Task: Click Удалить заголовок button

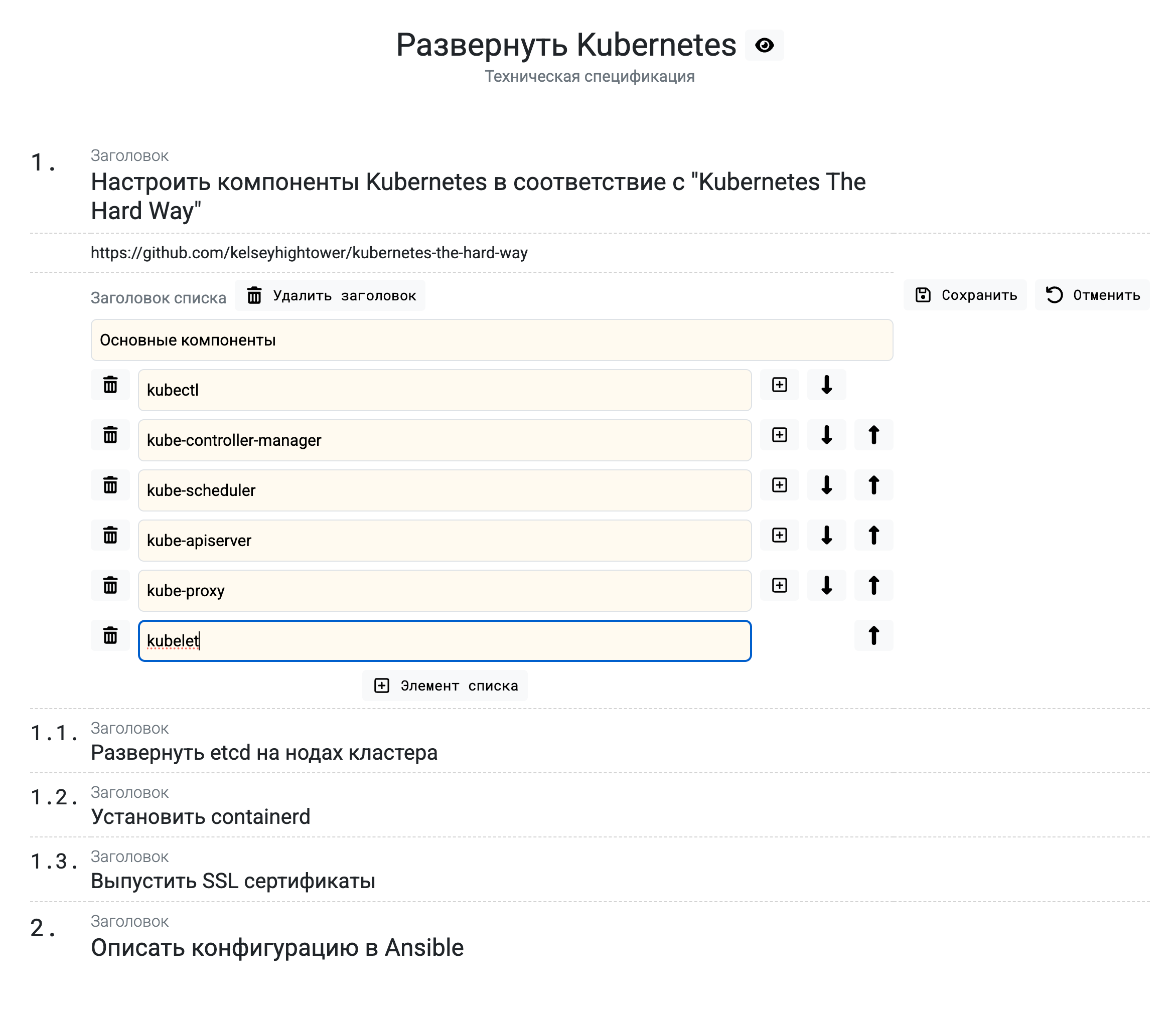Action: tap(330, 296)
